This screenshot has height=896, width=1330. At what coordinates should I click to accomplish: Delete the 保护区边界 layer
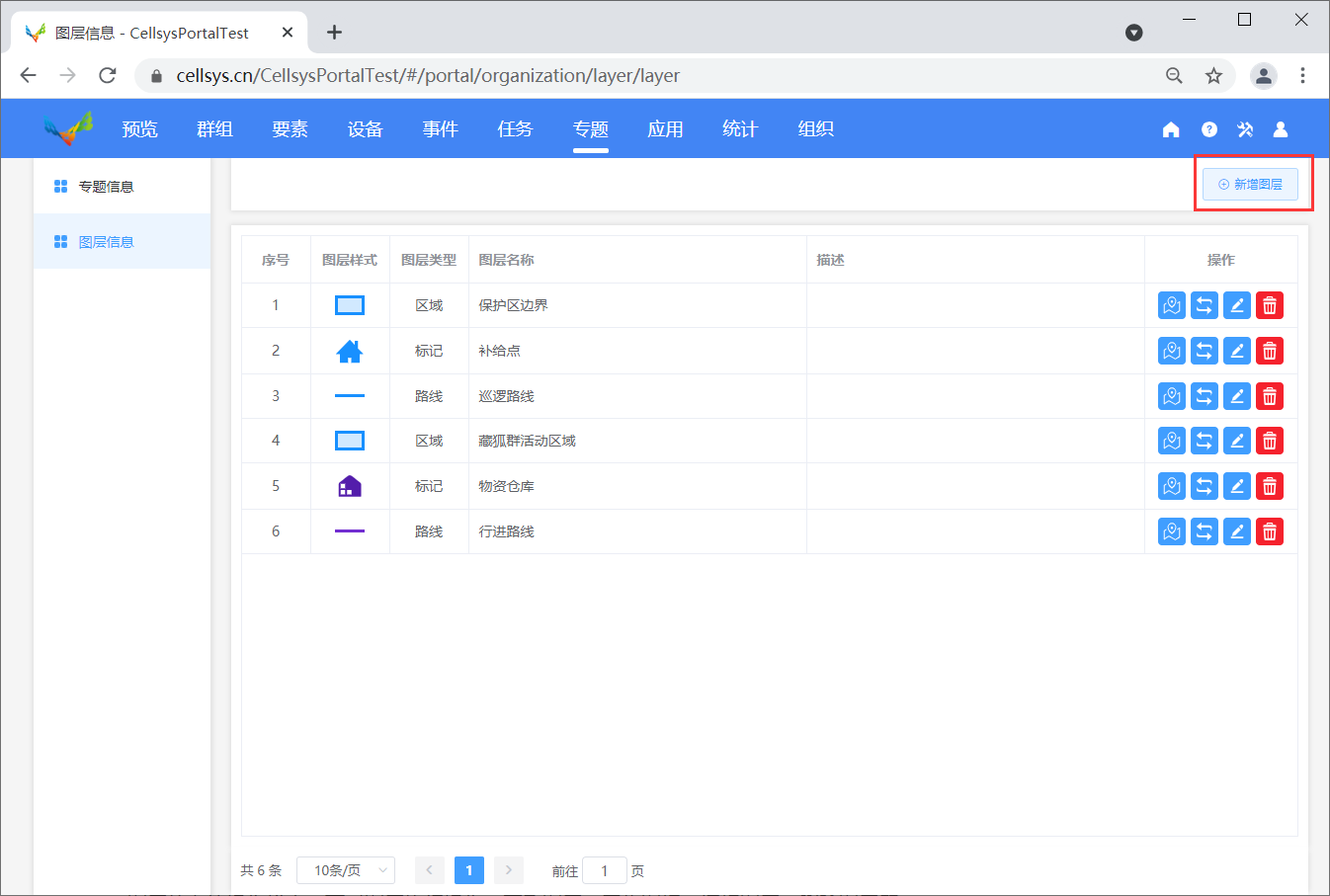1270,305
